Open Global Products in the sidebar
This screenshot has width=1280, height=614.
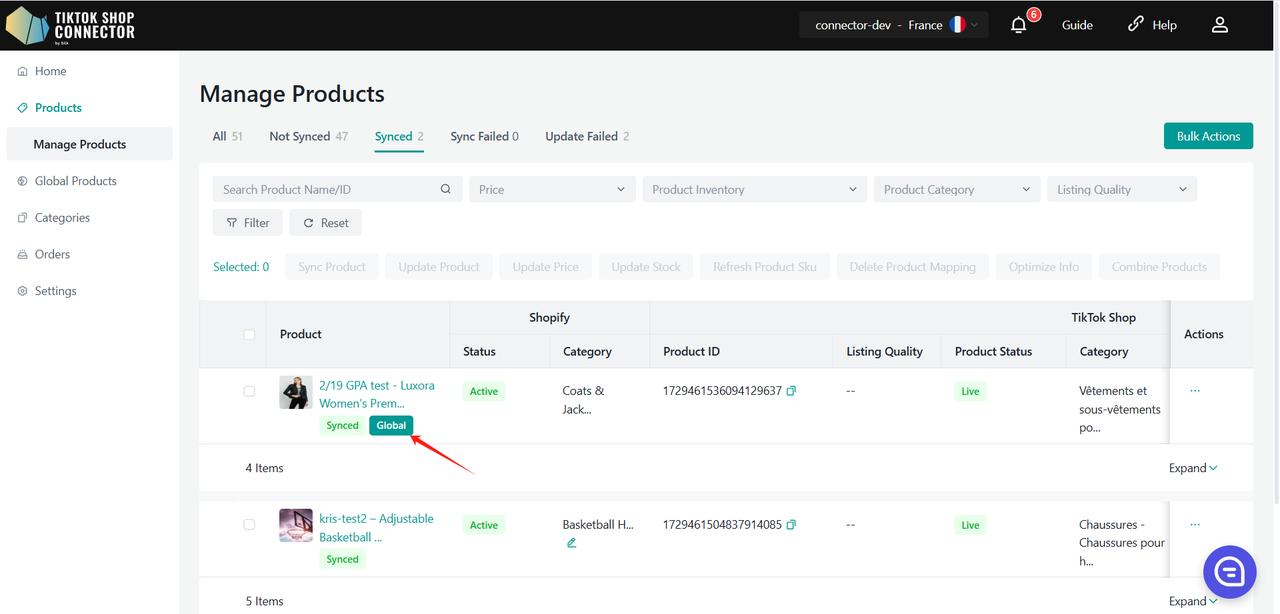75,181
